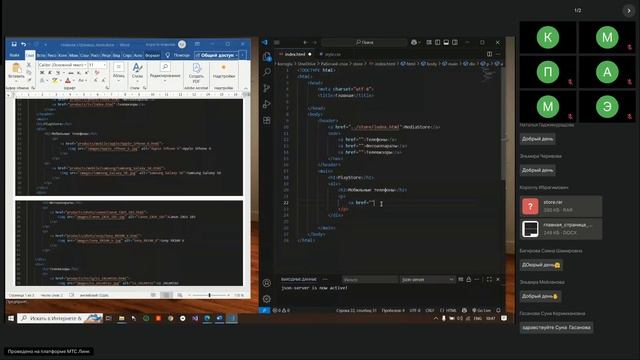This screenshot has height=360, width=640.
Task: Open the Editing (Редактирование) dropdown
Action: click(x=165, y=72)
